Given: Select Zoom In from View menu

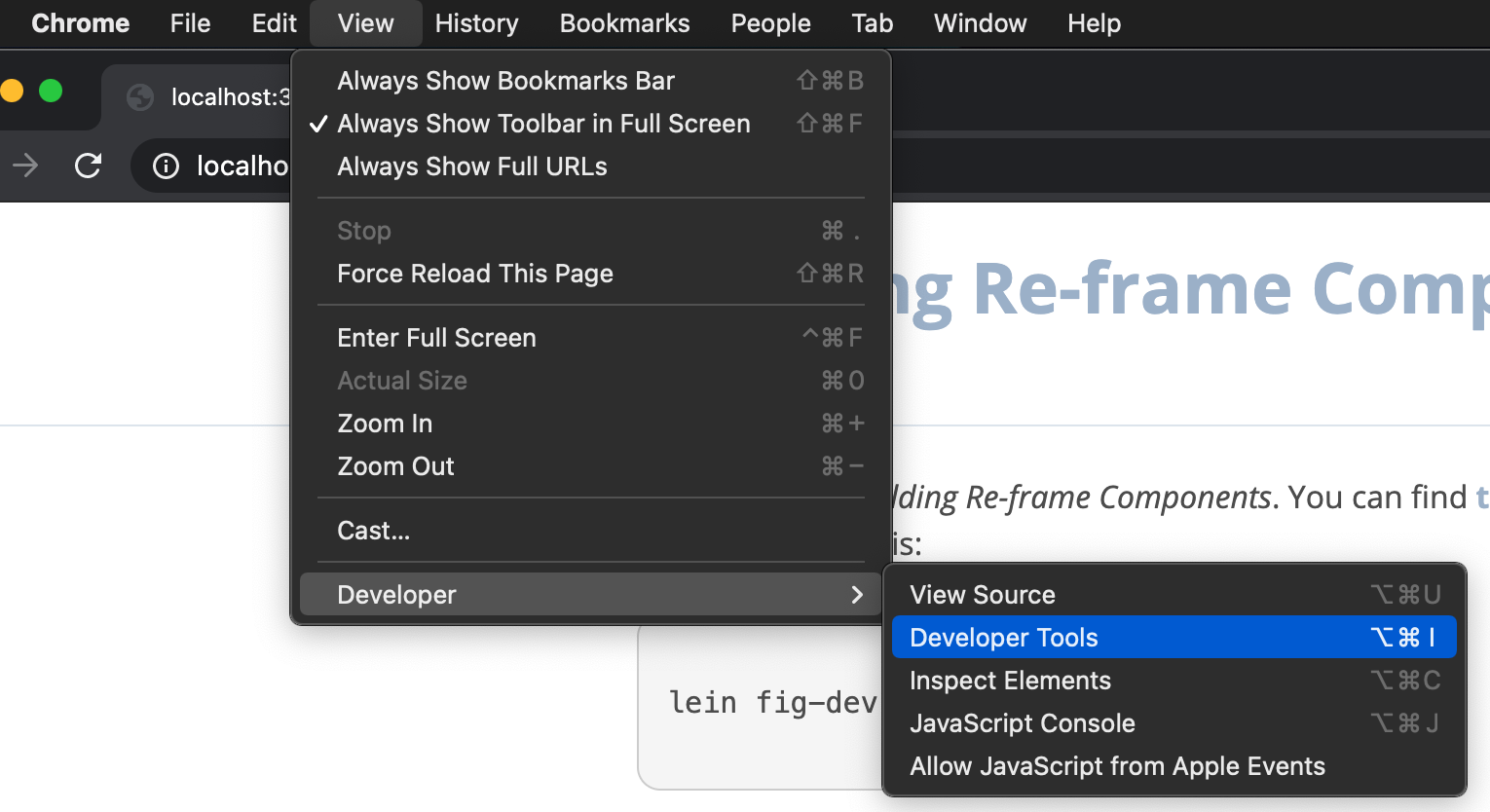Looking at the screenshot, I should point(385,424).
